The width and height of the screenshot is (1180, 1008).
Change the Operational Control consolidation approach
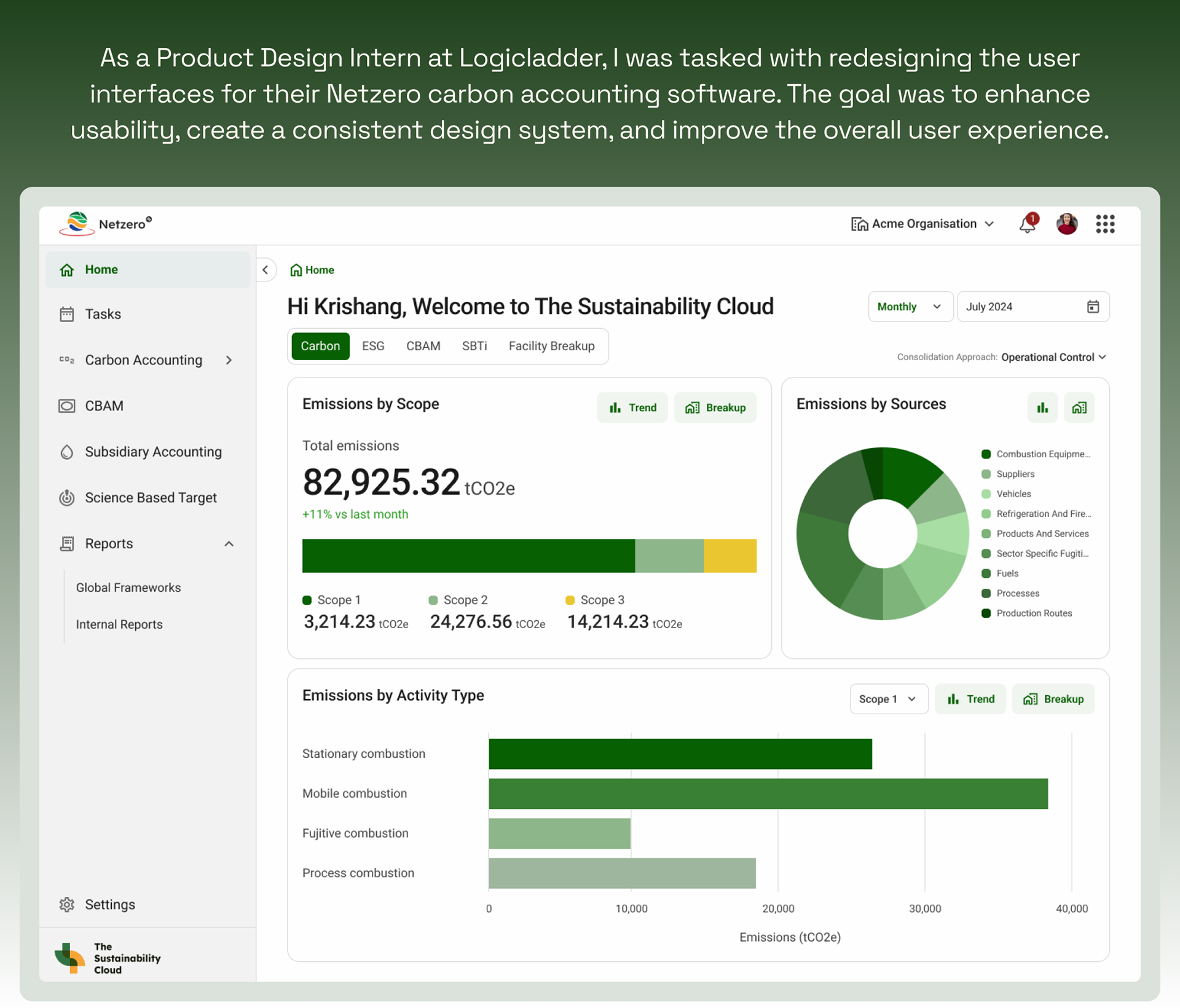click(x=1053, y=357)
